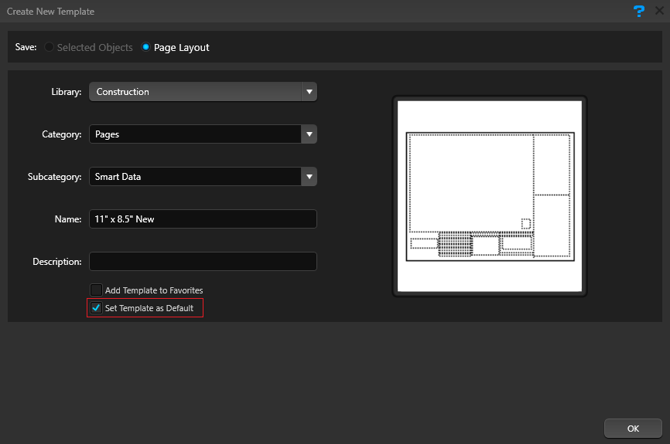Click into the Name field

coord(203,219)
